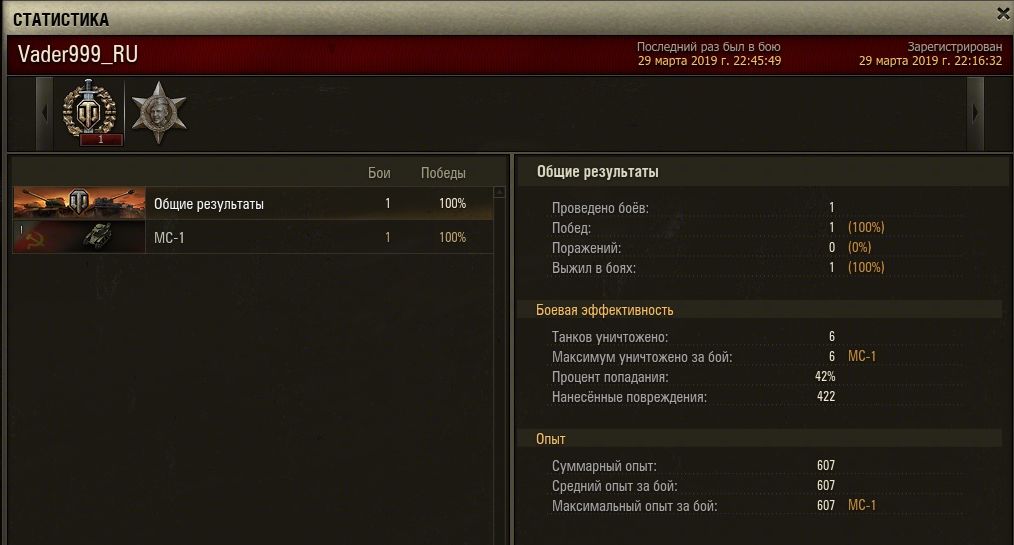Click the Боевая эффективность section header
Image resolution: width=1014 pixels, height=545 pixels.
605,310
